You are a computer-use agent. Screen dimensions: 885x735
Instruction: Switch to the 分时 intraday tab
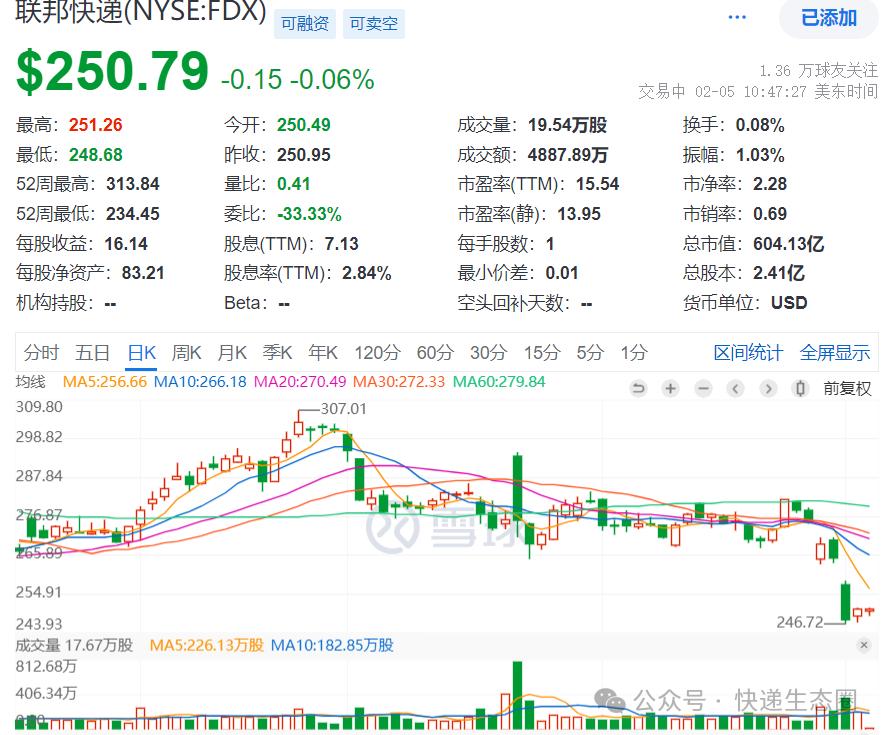[x=40, y=352]
